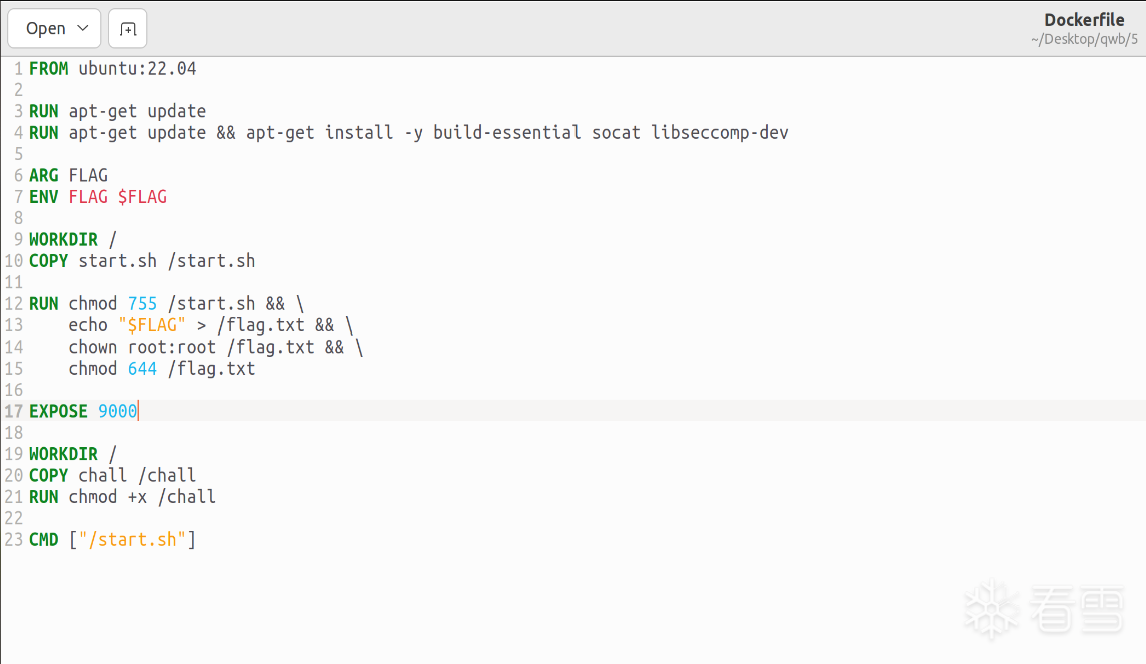Click the chown root:root line
Screen dimensions: 1146x664
[x=215, y=347]
